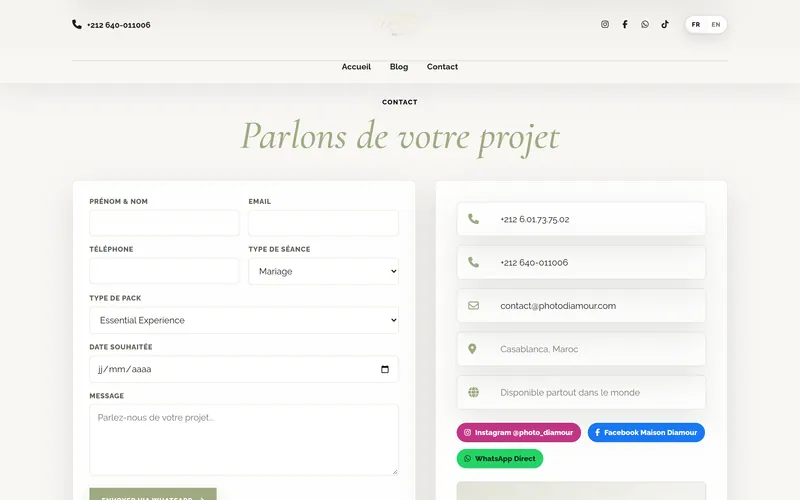Call +212 6.01.73.75.02
800x500 pixels.
coord(535,219)
